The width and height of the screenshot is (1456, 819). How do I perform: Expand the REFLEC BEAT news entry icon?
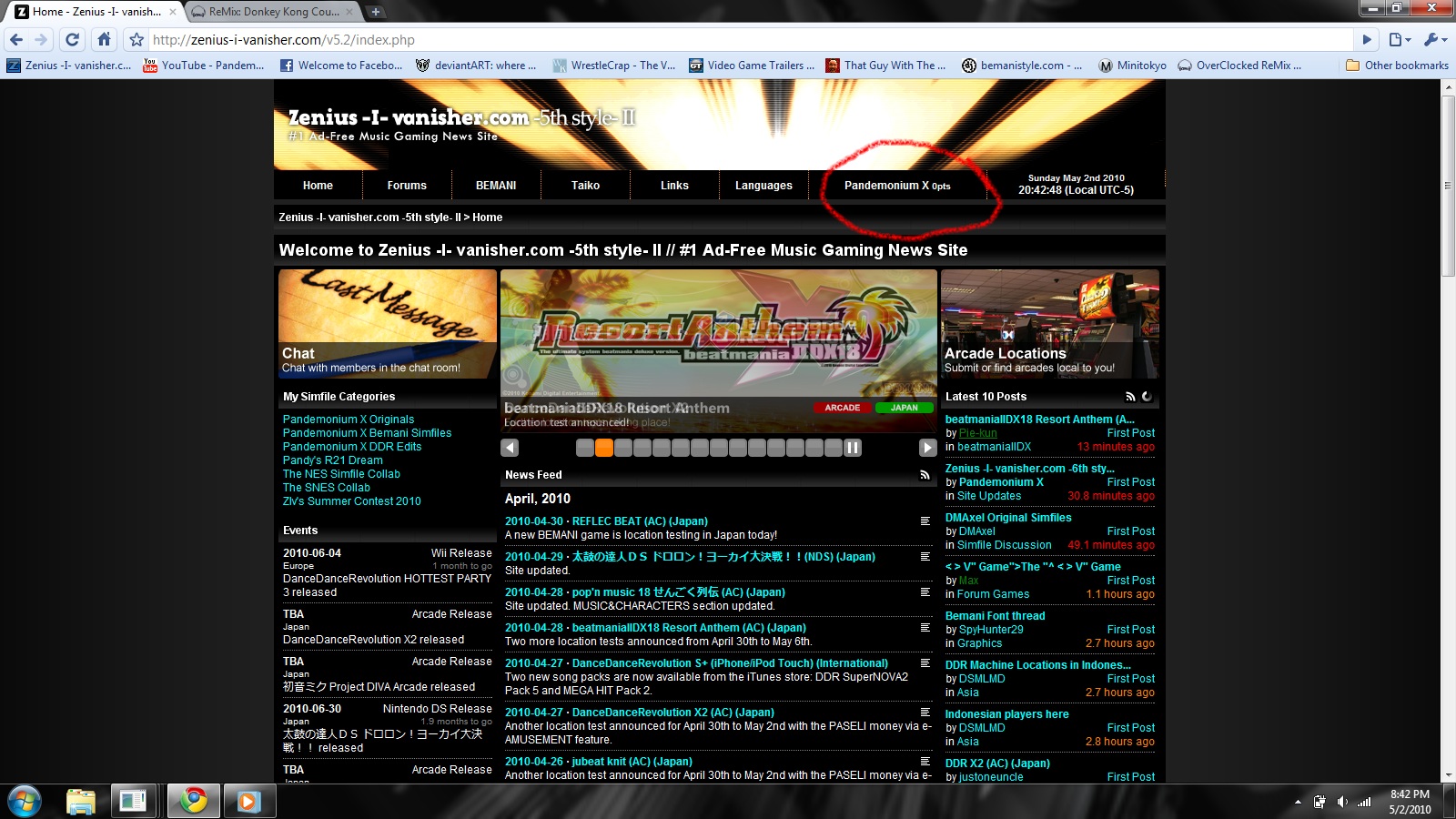pyautogui.click(x=925, y=521)
